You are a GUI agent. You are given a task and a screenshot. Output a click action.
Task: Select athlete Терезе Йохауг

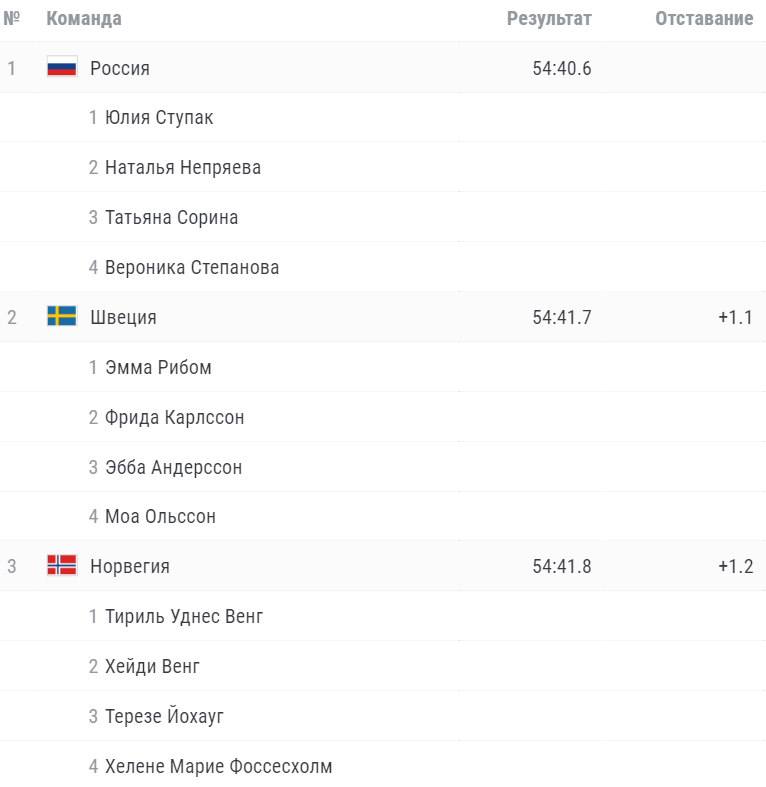click(164, 716)
